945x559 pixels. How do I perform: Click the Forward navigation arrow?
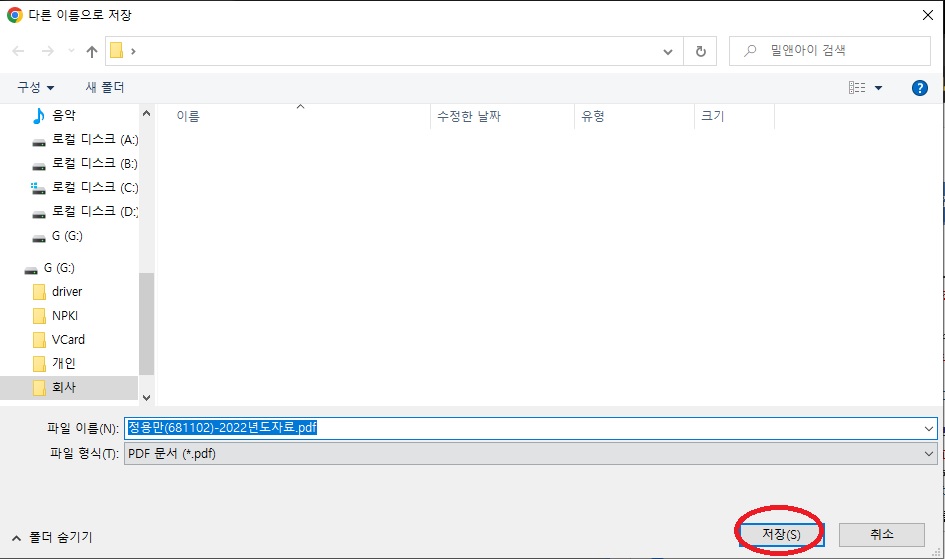48,51
